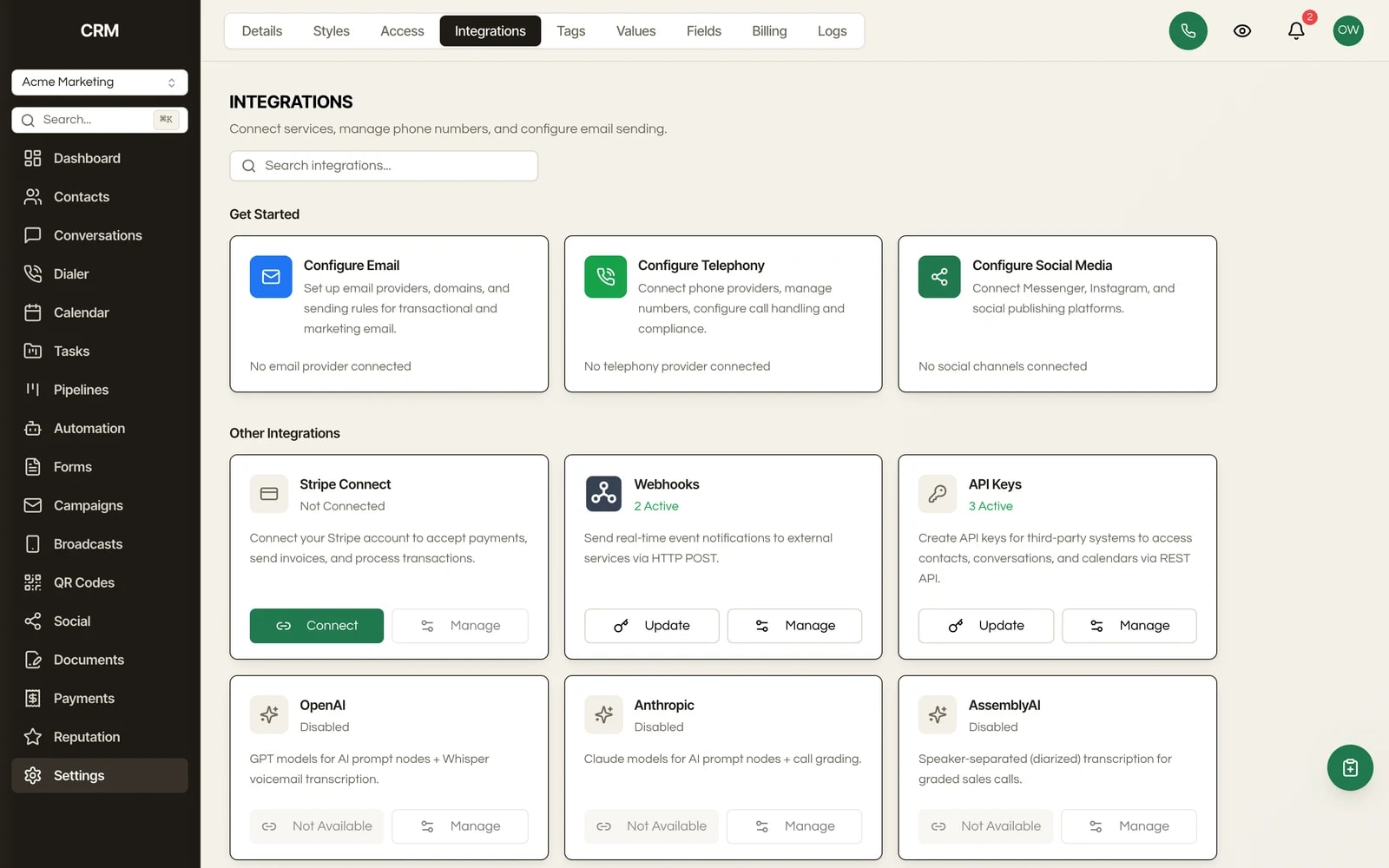Open the Configure Social Media card

coord(1057,314)
